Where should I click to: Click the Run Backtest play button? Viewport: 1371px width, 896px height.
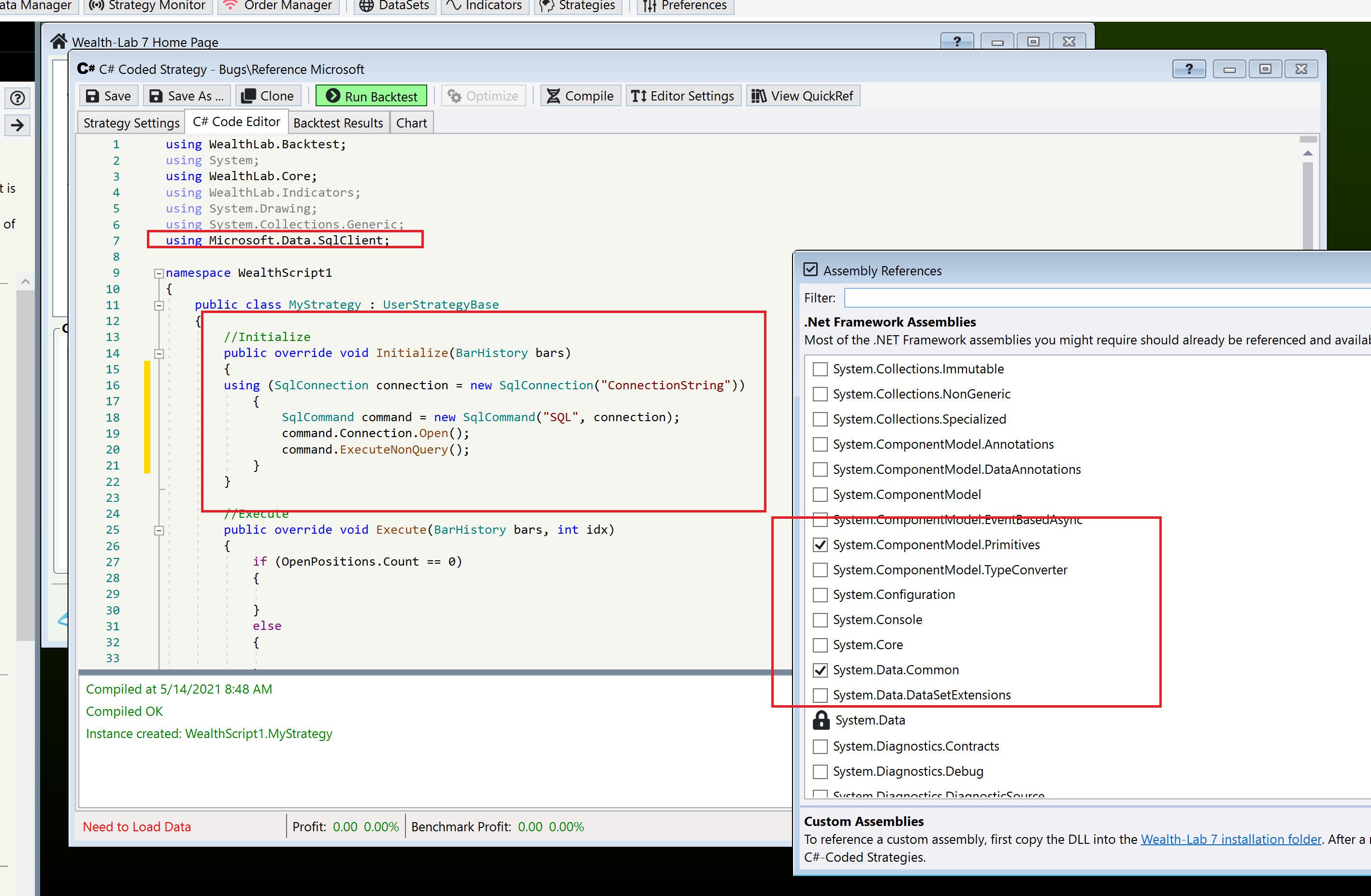pyautogui.click(x=372, y=96)
